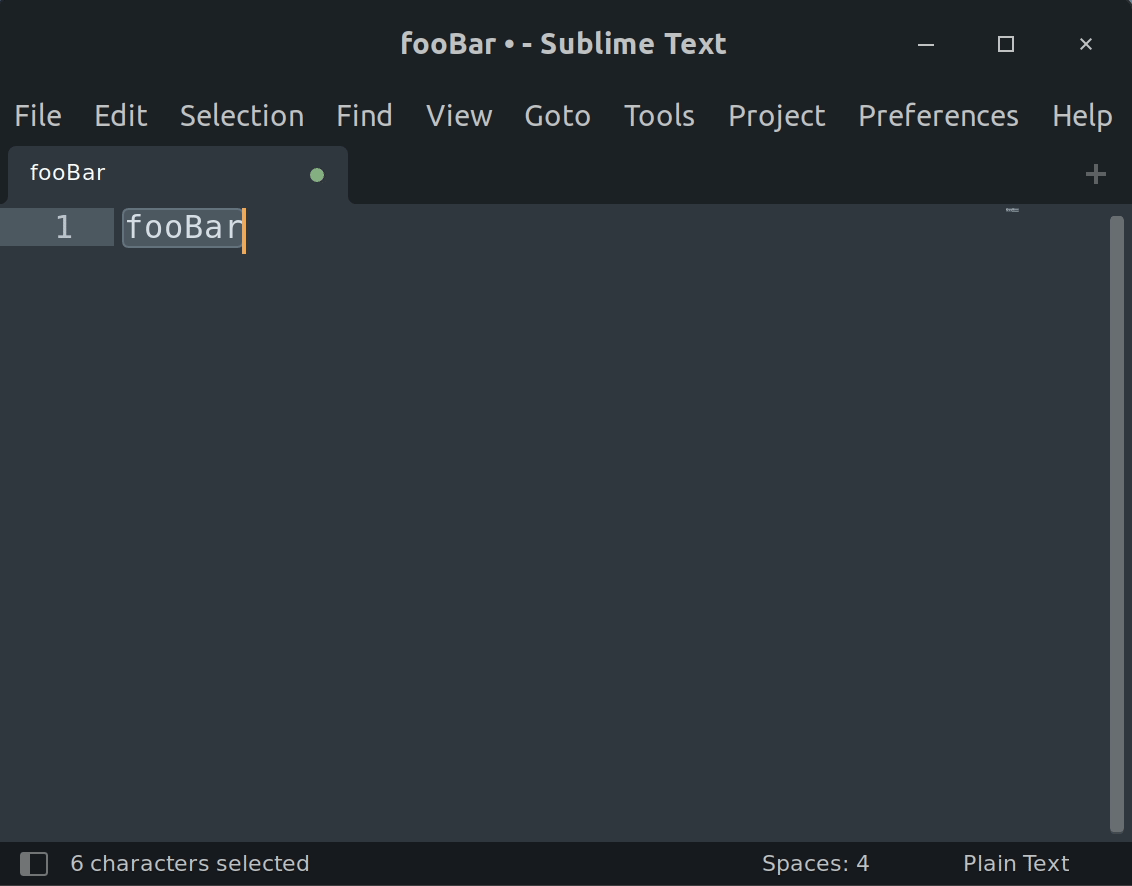This screenshot has height=886, width=1132.
Task: Click the unsaved dot on fooBar tab
Action: click(317, 175)
